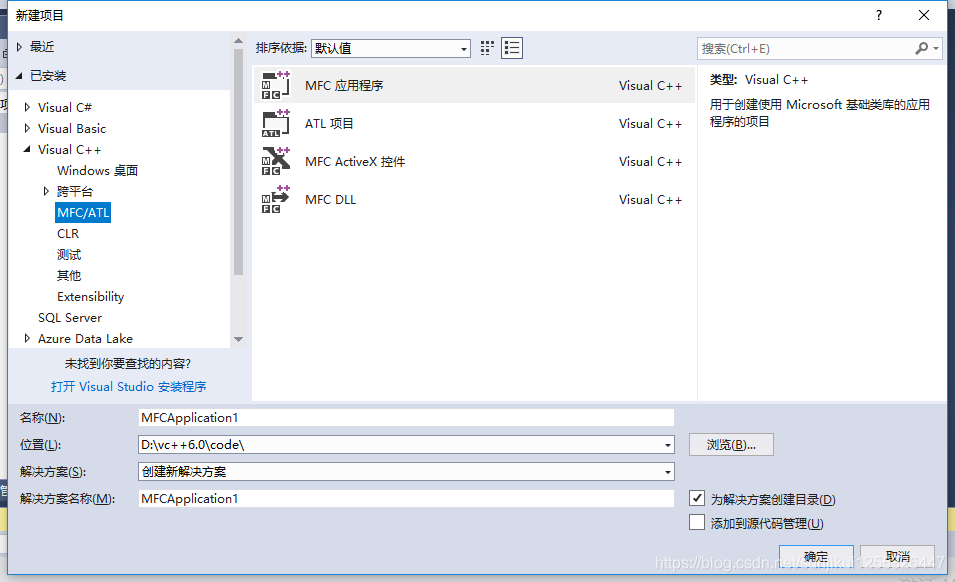
Task: Expand the Azure Data Lake node
Action: 27,338
